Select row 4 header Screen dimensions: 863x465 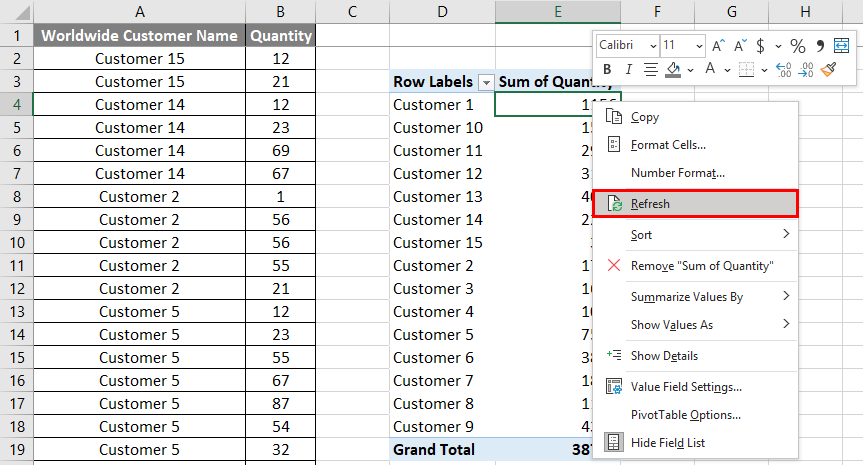click(x=17, y=105)
